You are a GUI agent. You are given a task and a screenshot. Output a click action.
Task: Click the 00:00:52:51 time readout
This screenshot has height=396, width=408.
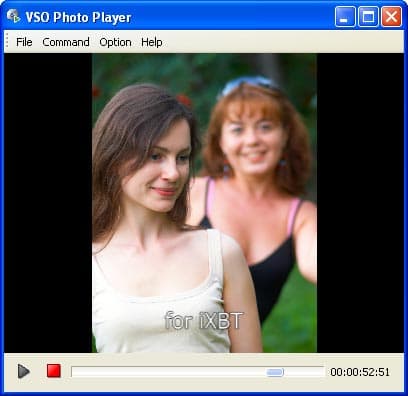360,372
